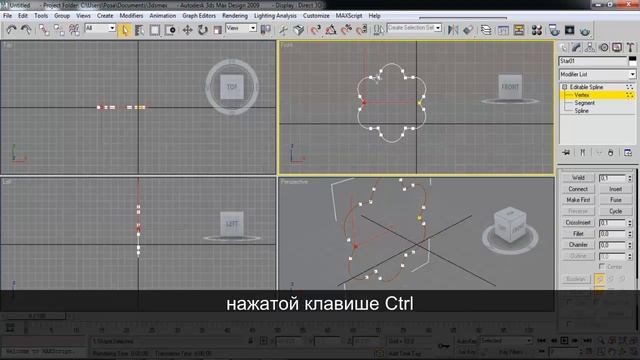
Task: Open the Edit menu
Action: coord(23,16)
